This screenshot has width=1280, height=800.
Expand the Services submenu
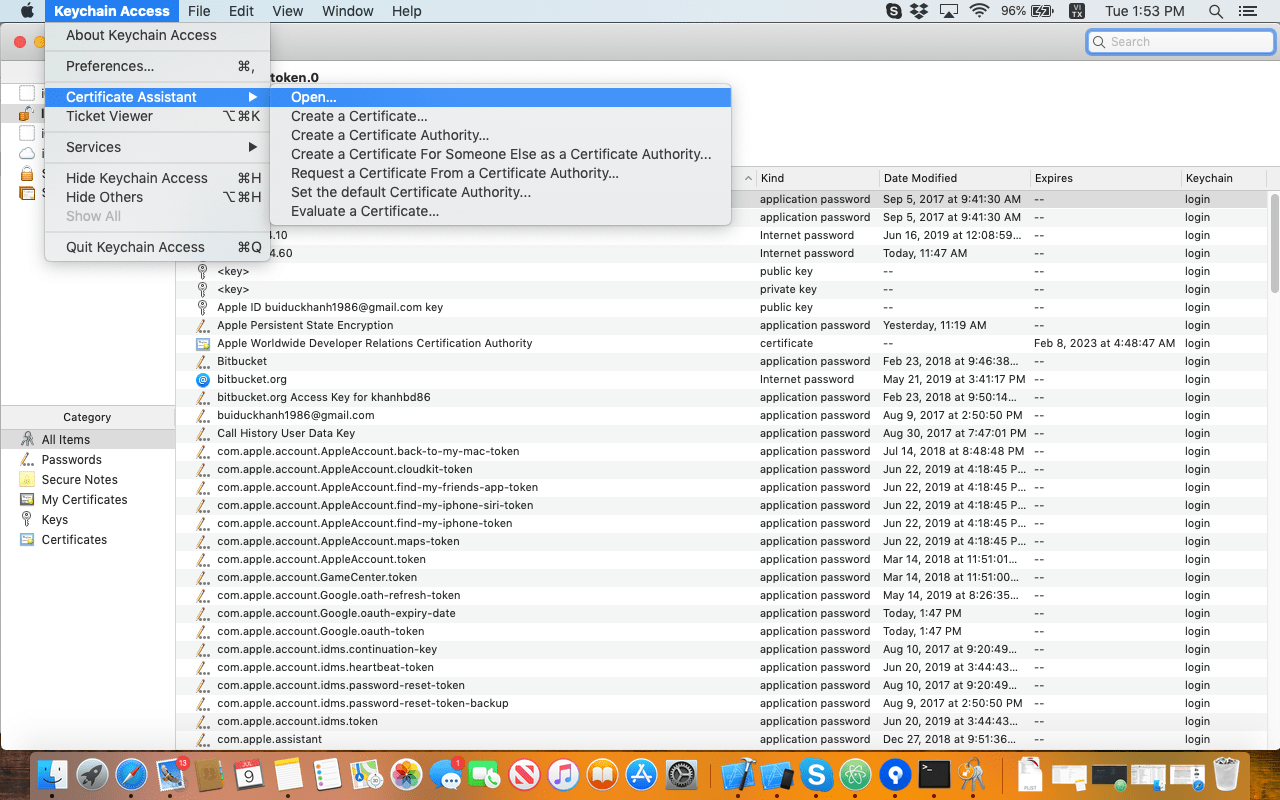coord(157,147)
